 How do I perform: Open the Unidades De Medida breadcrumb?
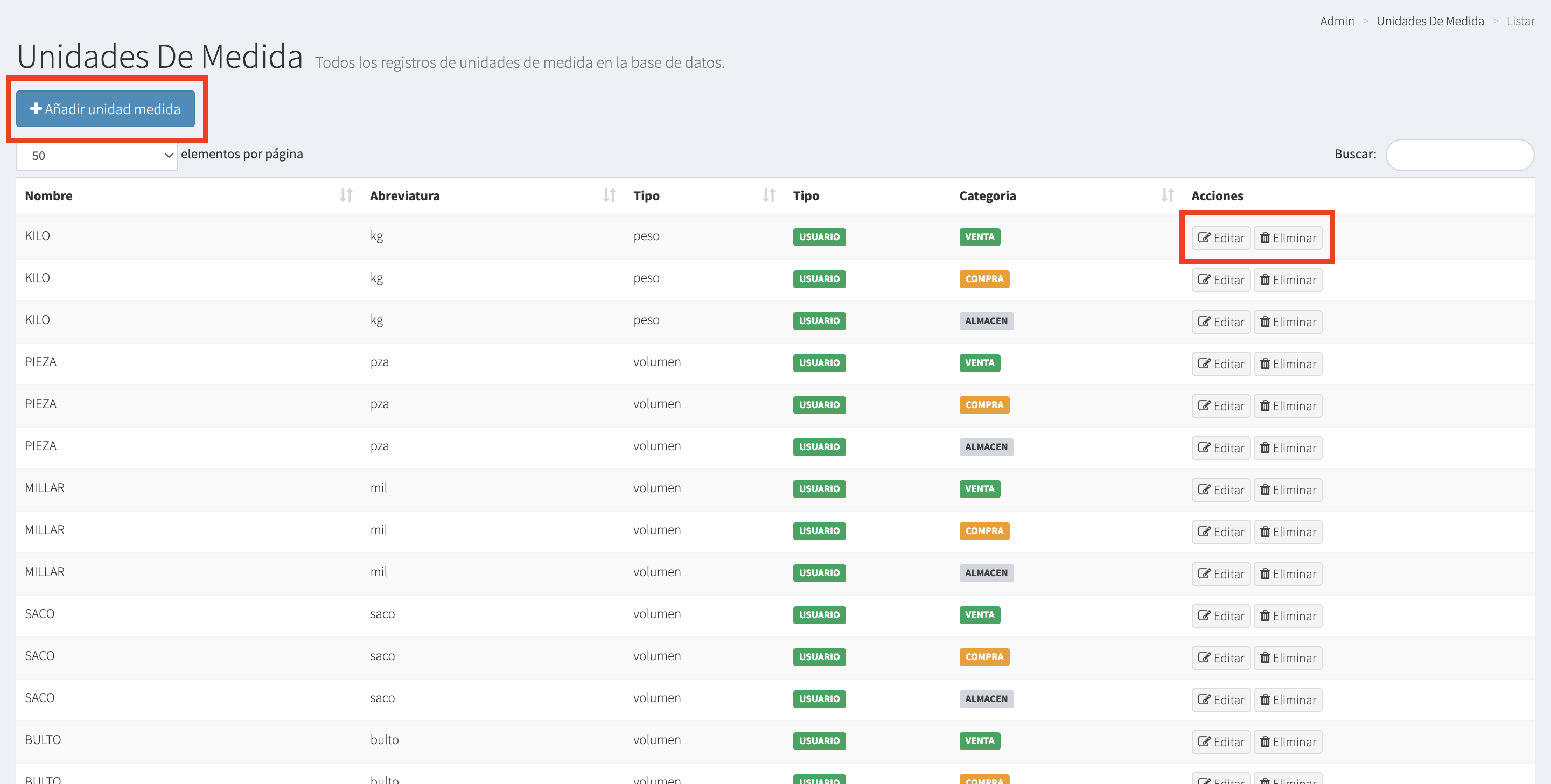[1429, 21]
